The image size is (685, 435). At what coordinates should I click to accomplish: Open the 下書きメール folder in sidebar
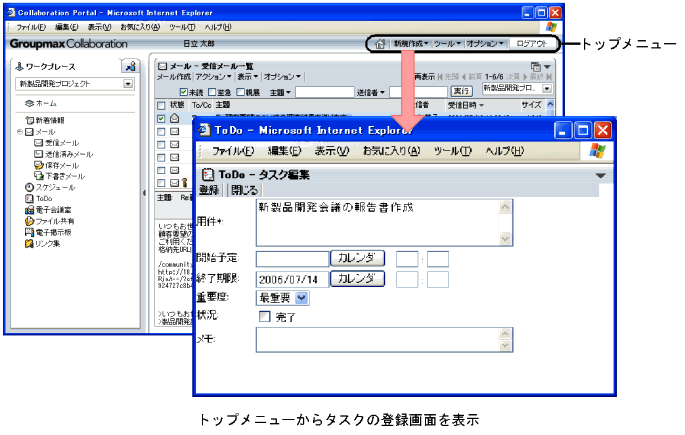point(59,176)
